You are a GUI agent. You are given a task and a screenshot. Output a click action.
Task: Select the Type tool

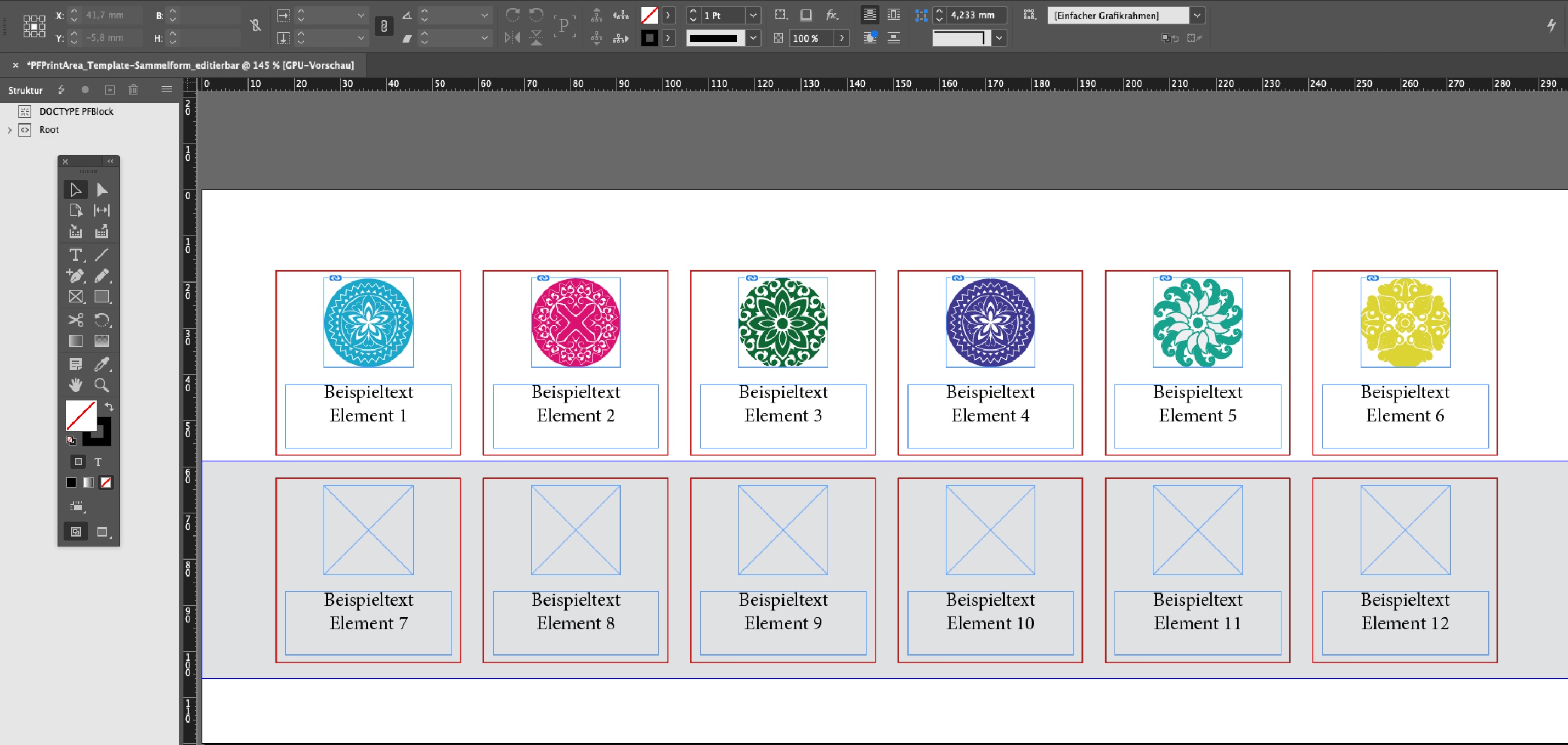pyautogui.click(x=75, y=255)
